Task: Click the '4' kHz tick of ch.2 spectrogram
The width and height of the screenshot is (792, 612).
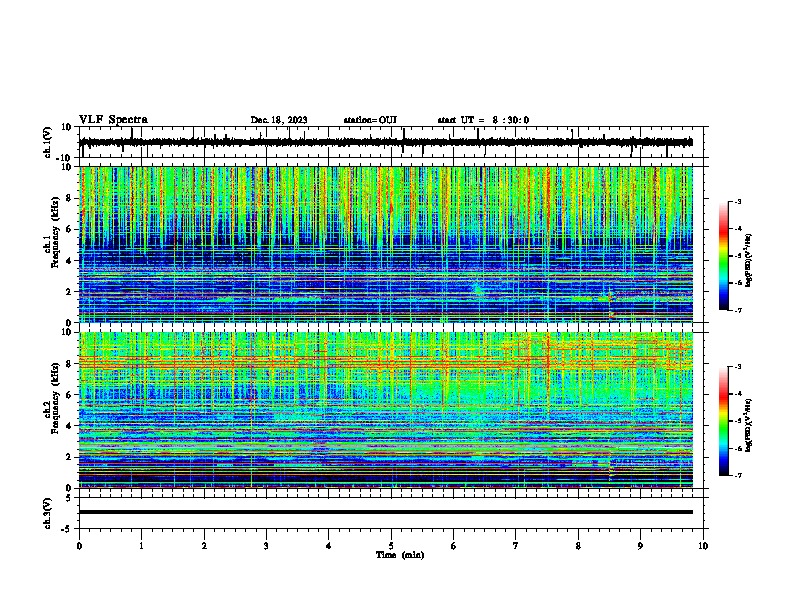Action: pyautogui.click(x=69, y=426)
